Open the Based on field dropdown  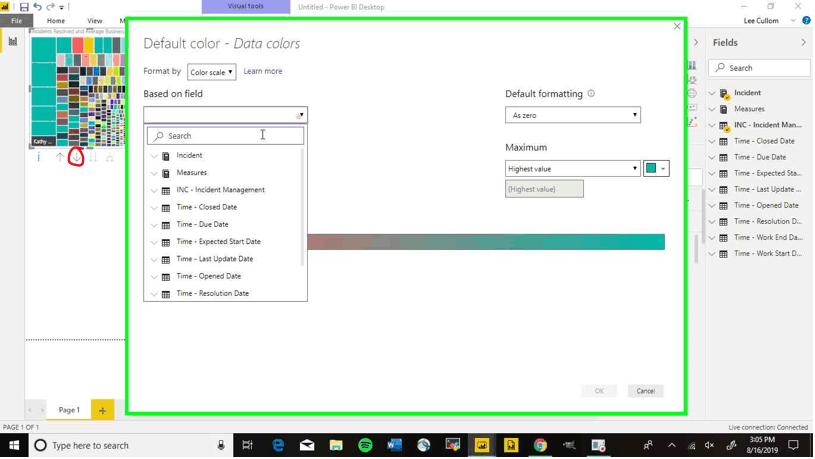tap(226, 115)
